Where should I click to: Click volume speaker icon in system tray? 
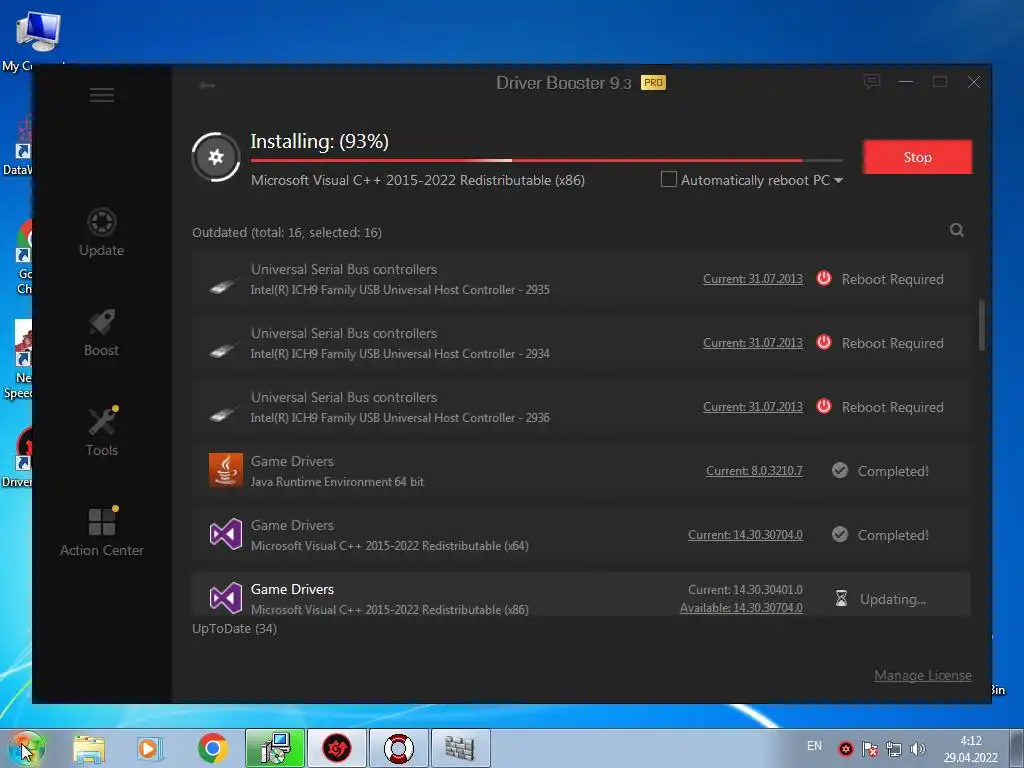click(x=918, y=749)
